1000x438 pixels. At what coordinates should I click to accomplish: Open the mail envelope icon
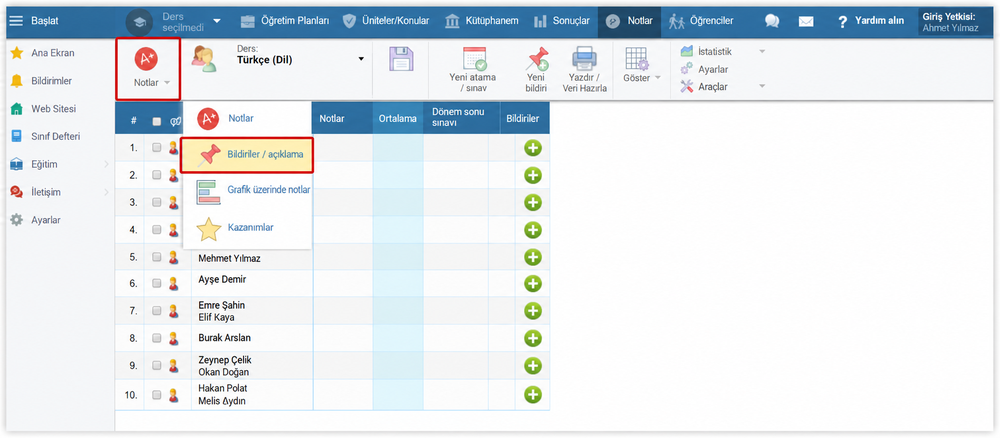tap(806, 21)
